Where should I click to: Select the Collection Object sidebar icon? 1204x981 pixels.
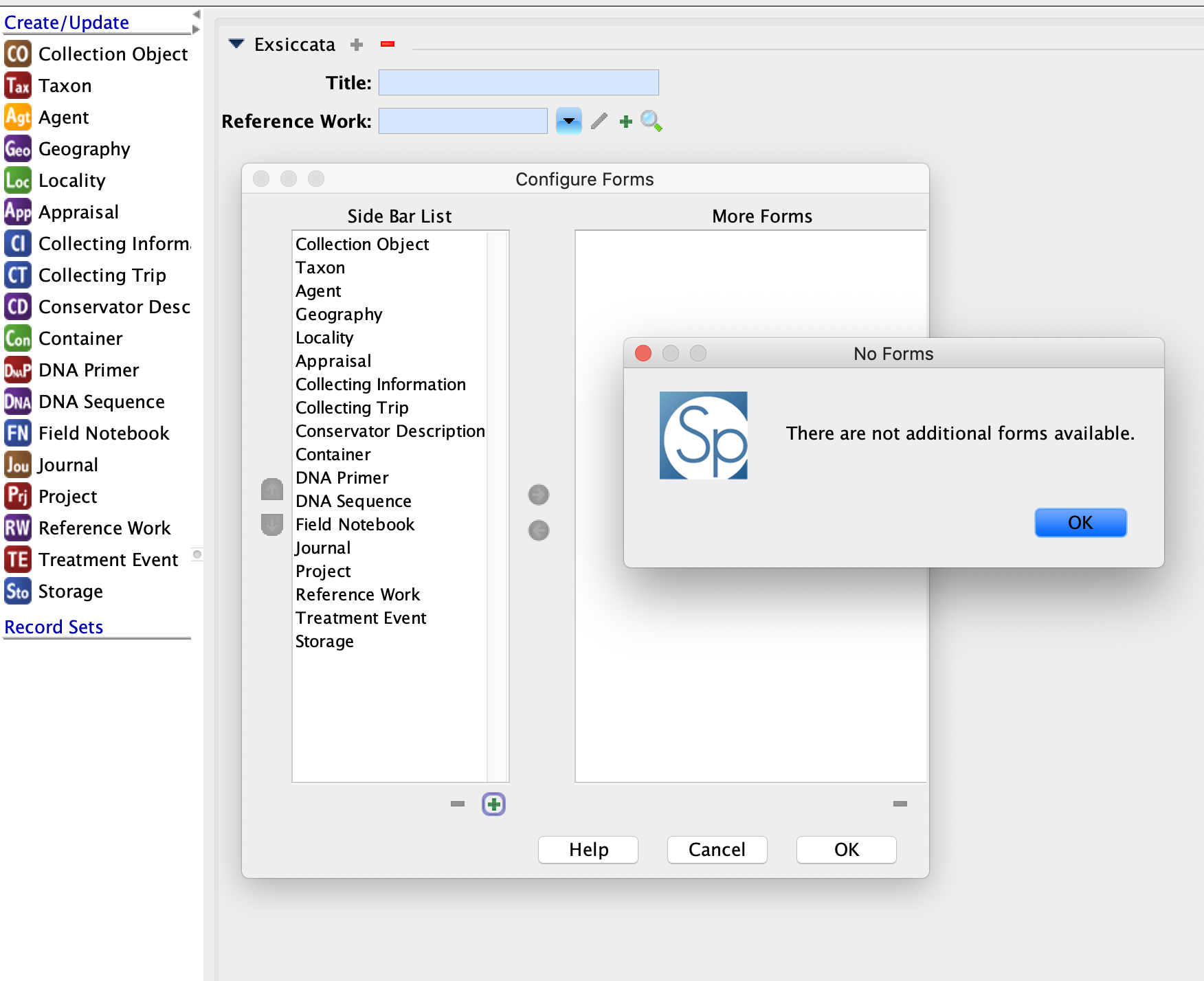click(x=19, y=54)
